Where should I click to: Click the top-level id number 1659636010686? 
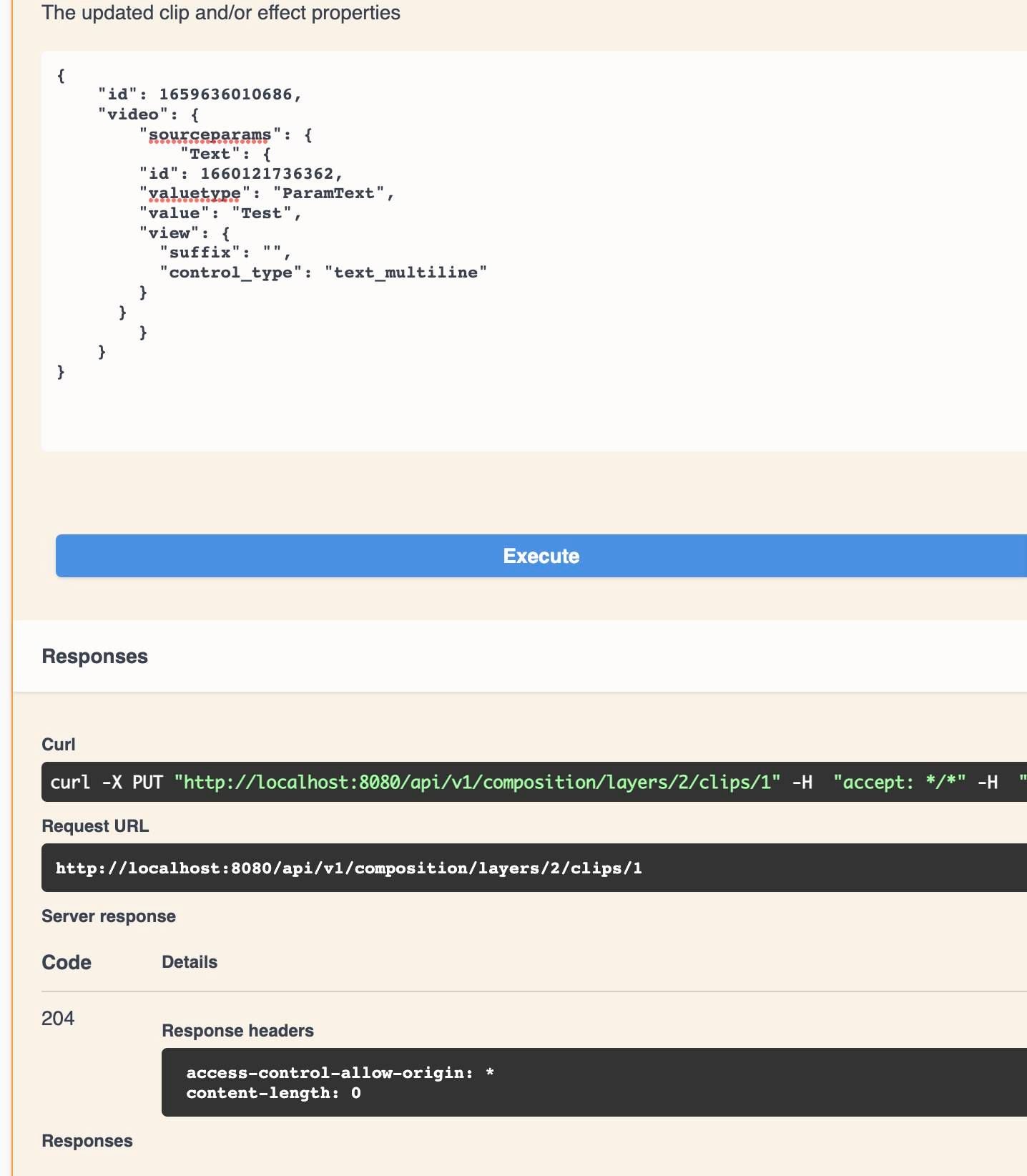pos(225,94)
